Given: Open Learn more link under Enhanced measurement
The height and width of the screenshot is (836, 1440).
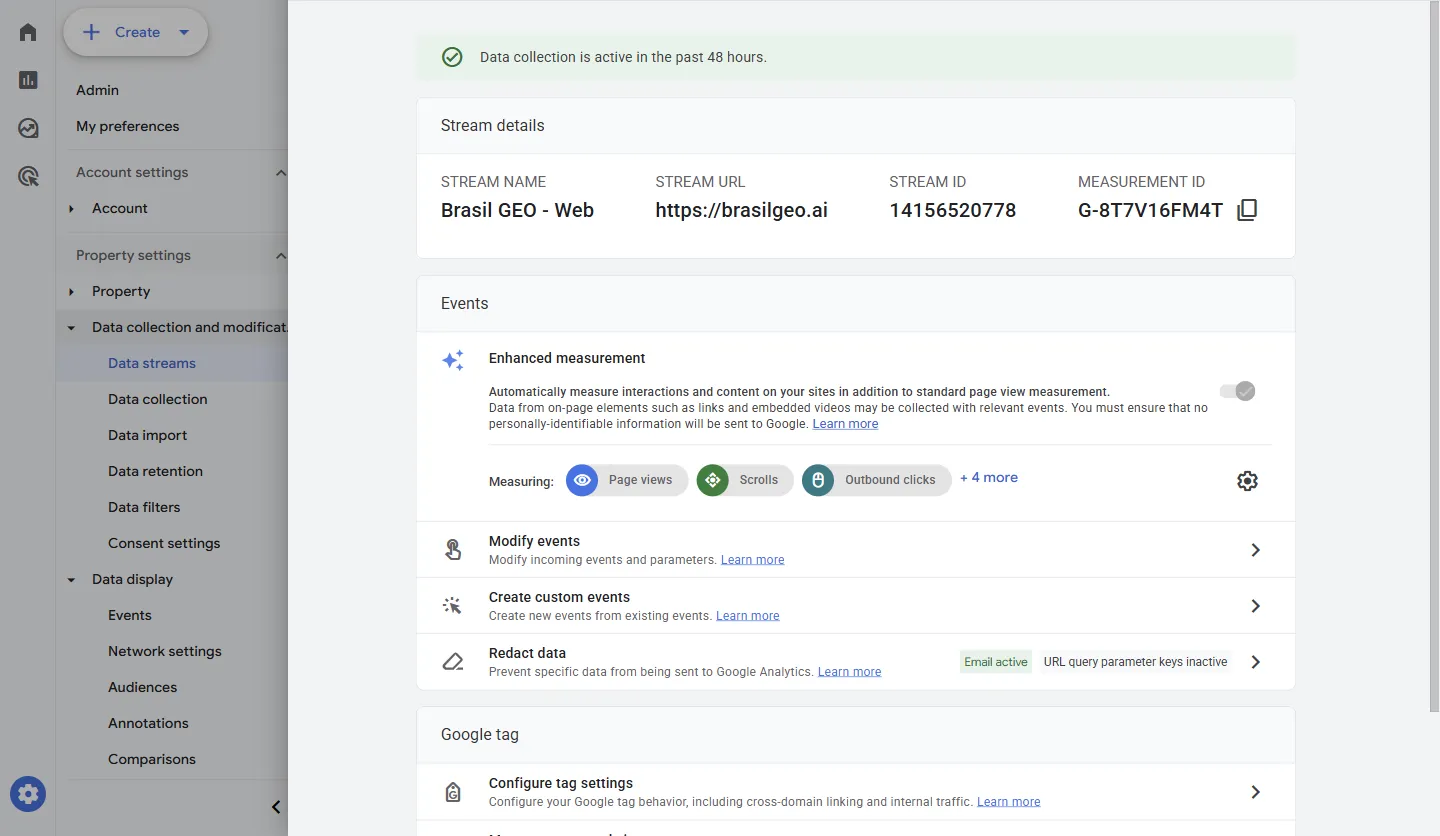Looking at the screenshot, I should [845, 424].
